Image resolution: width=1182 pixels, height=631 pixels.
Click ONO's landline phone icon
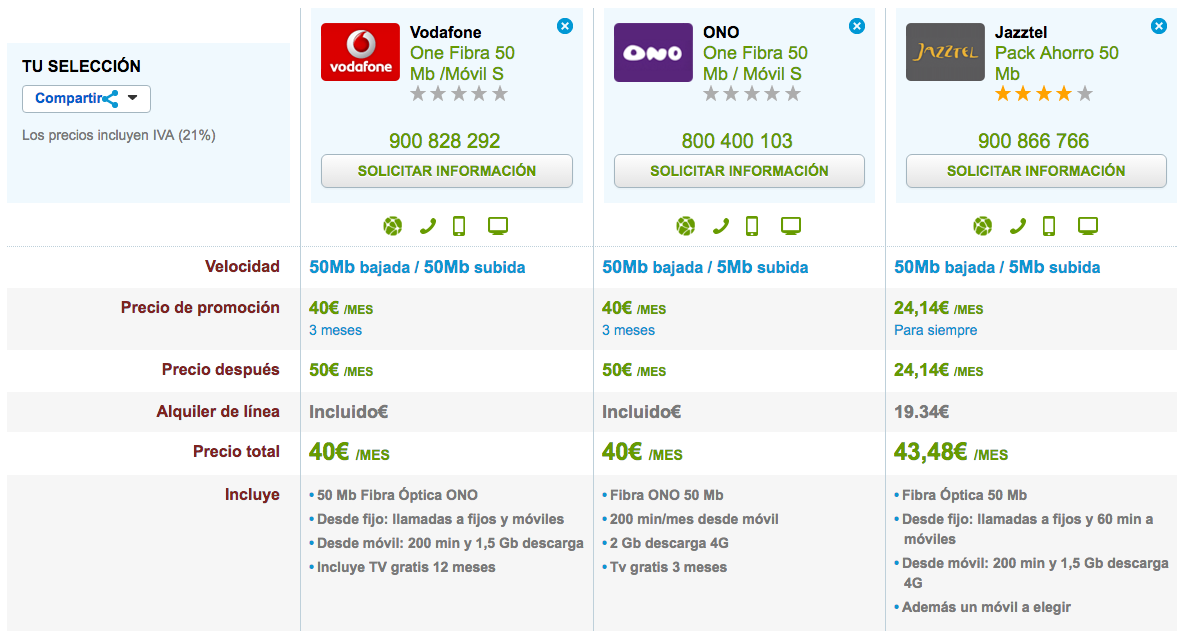click(x=721, y=226)
